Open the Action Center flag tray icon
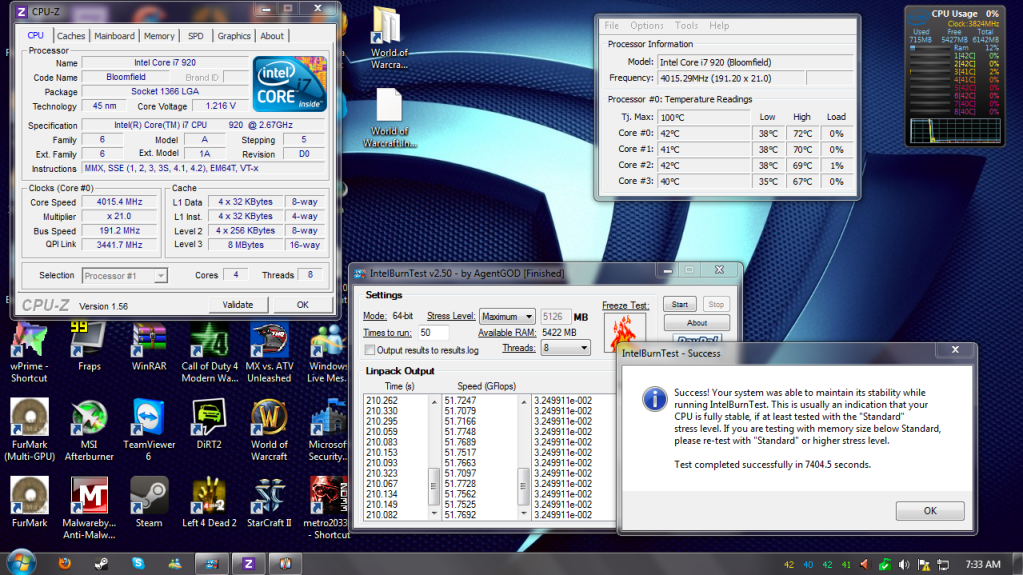1023x575 pixels. pyautogui.click(x=923, y=565)
